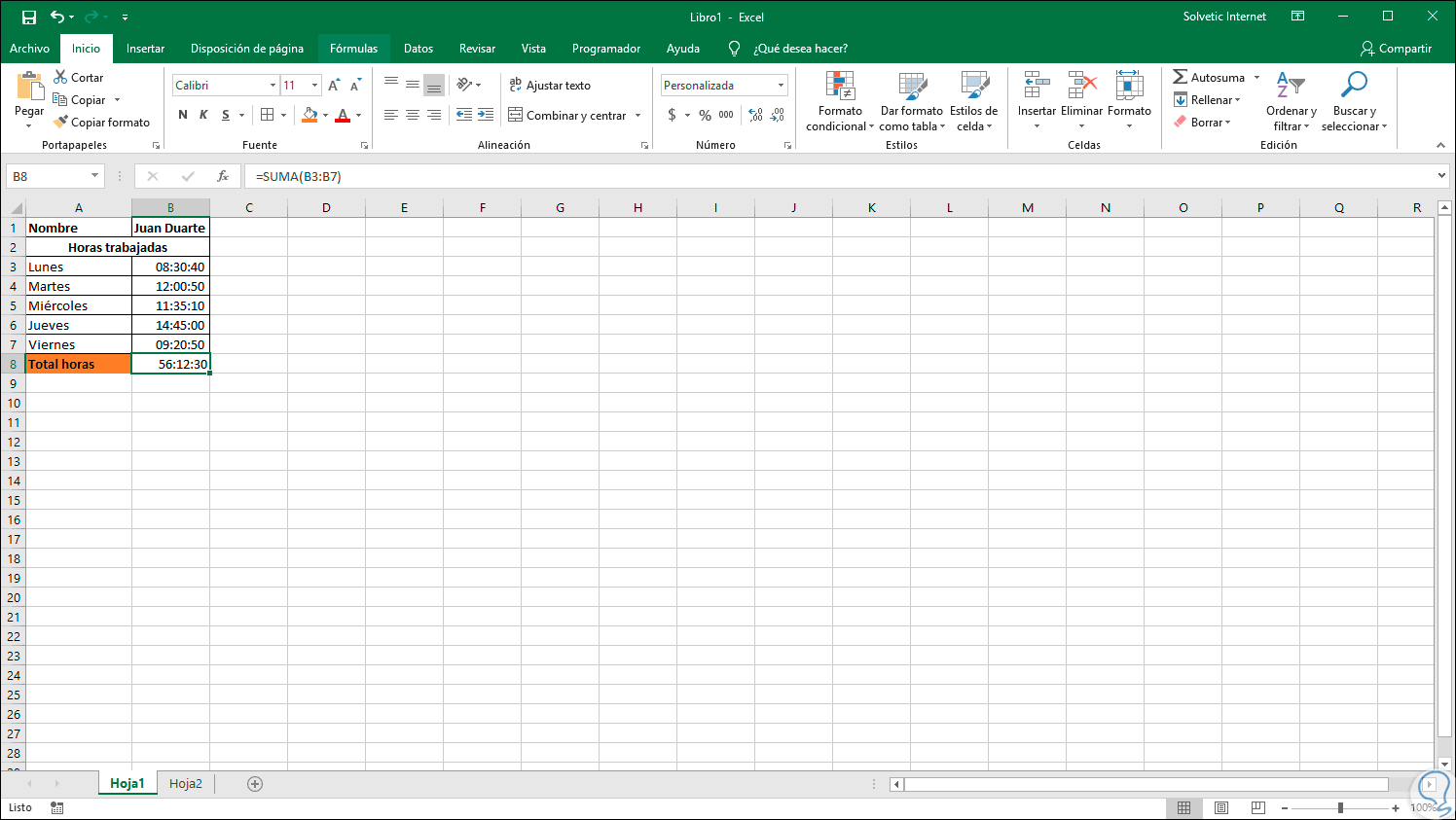The image size is (1456, 820).
Task: Open the Formato condicional menu
Action: coord(840,101)
